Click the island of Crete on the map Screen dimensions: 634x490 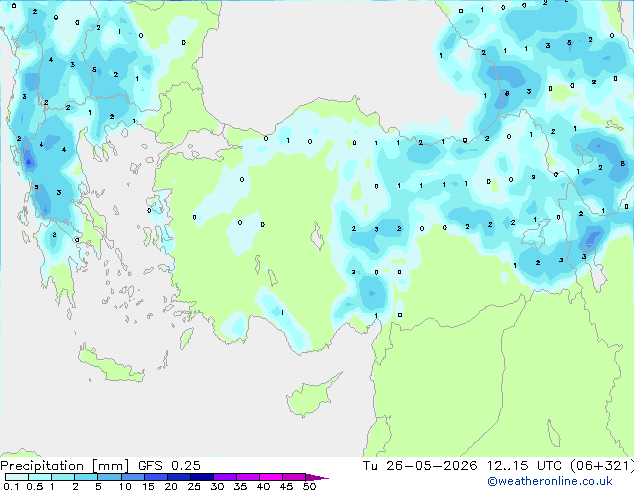(110, 366)
